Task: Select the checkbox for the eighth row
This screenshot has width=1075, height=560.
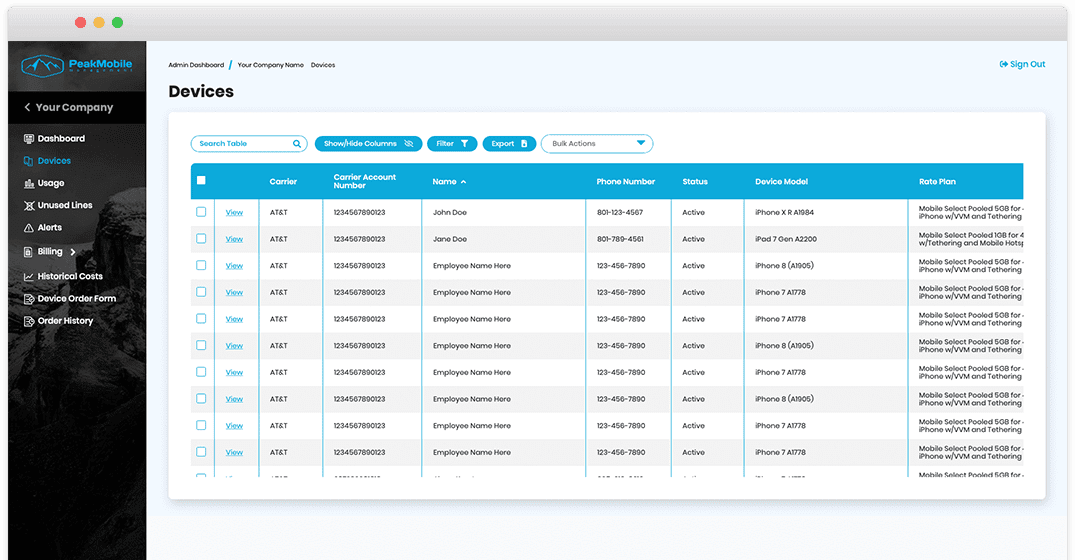Action: [x=201, y=398]
